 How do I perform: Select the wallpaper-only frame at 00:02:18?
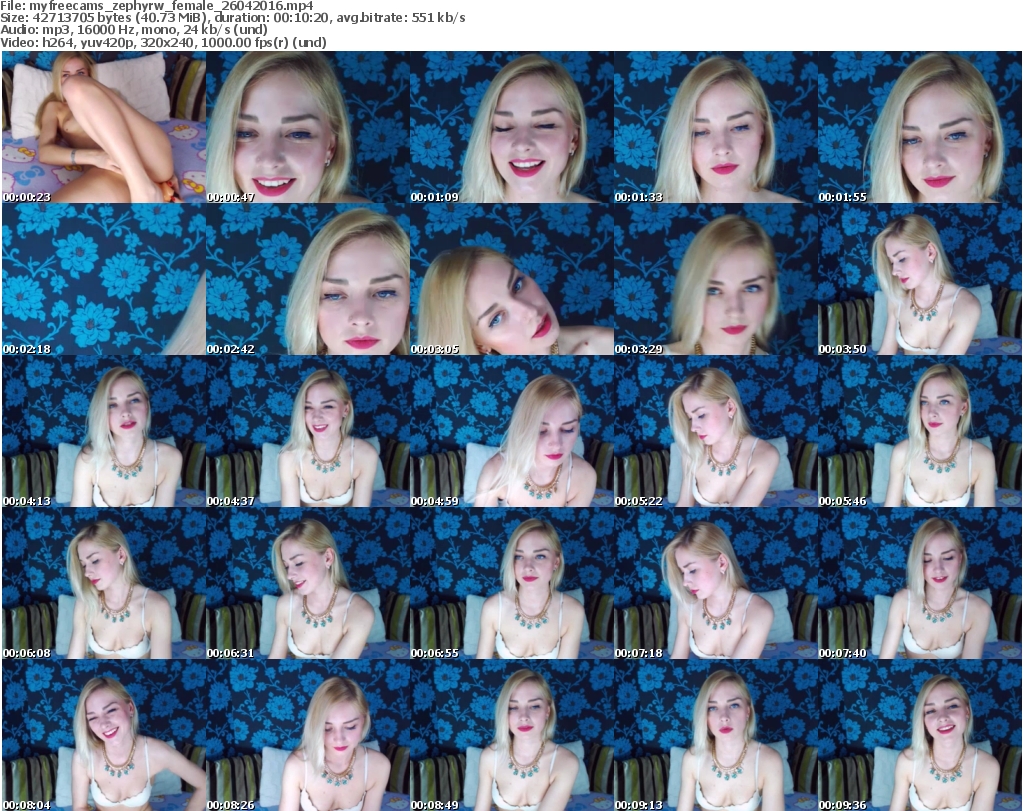pyautogui.click(x=104, y=279)
